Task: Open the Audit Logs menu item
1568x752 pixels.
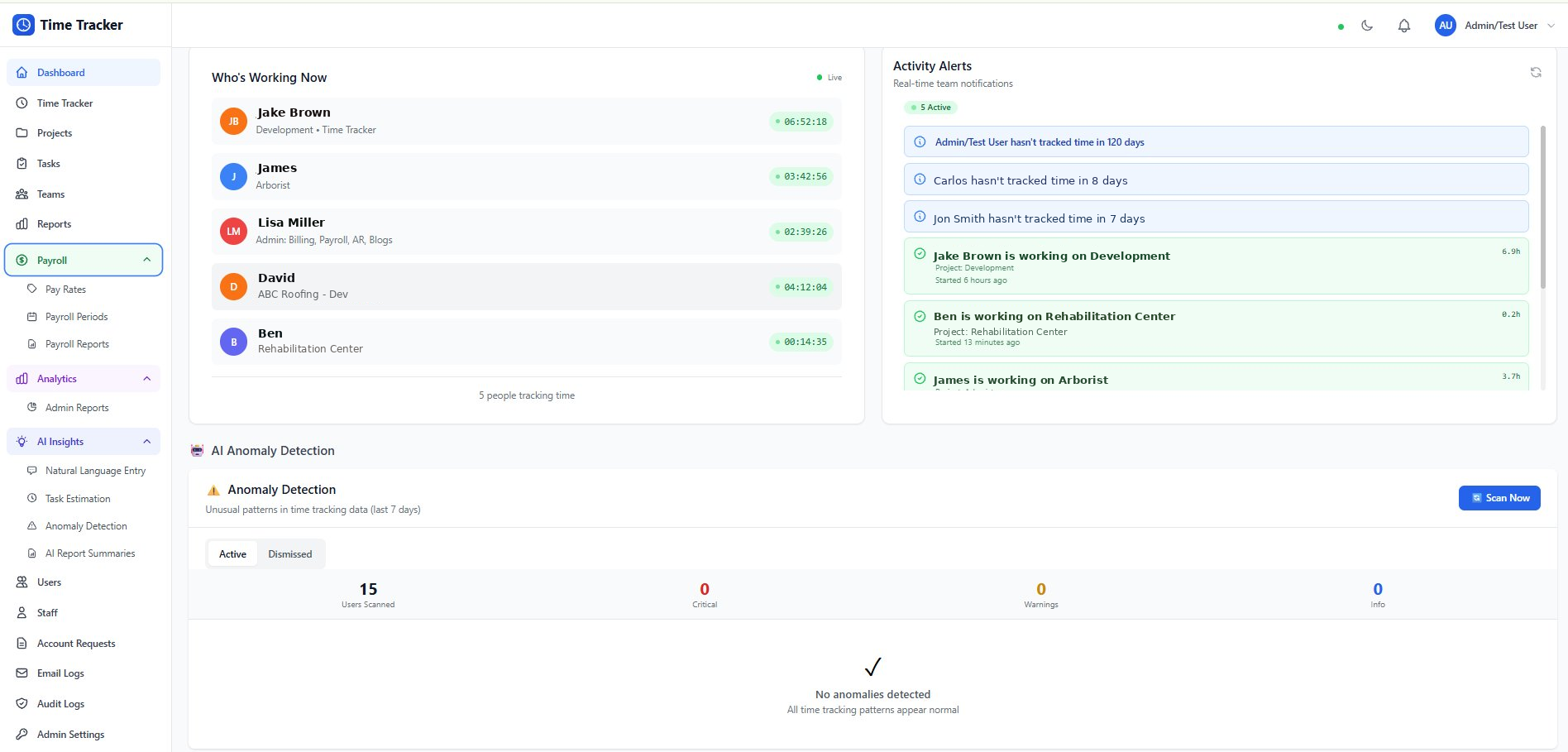Action: tap(84, 704)
